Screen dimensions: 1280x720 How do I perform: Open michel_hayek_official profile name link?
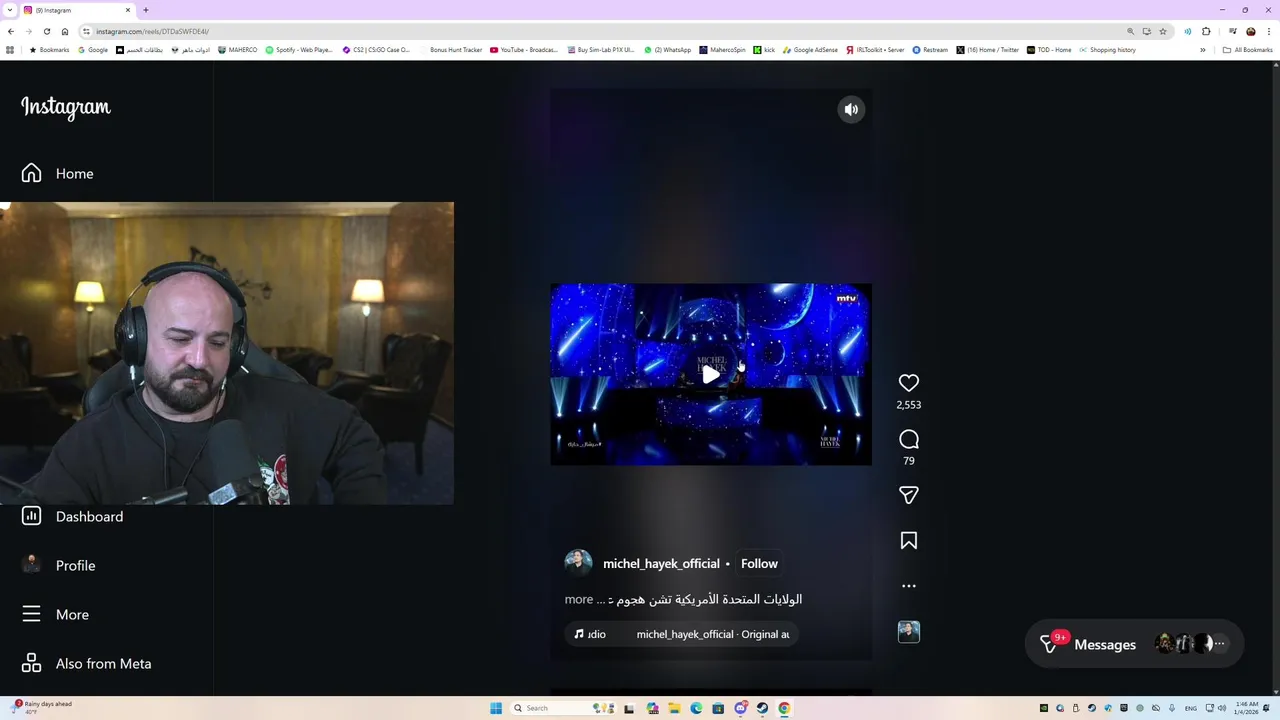(661, 564)
